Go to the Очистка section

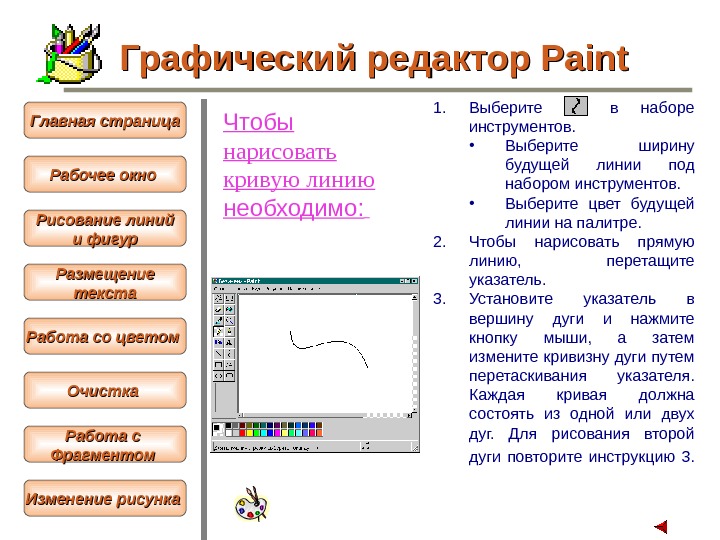[105, 390]
